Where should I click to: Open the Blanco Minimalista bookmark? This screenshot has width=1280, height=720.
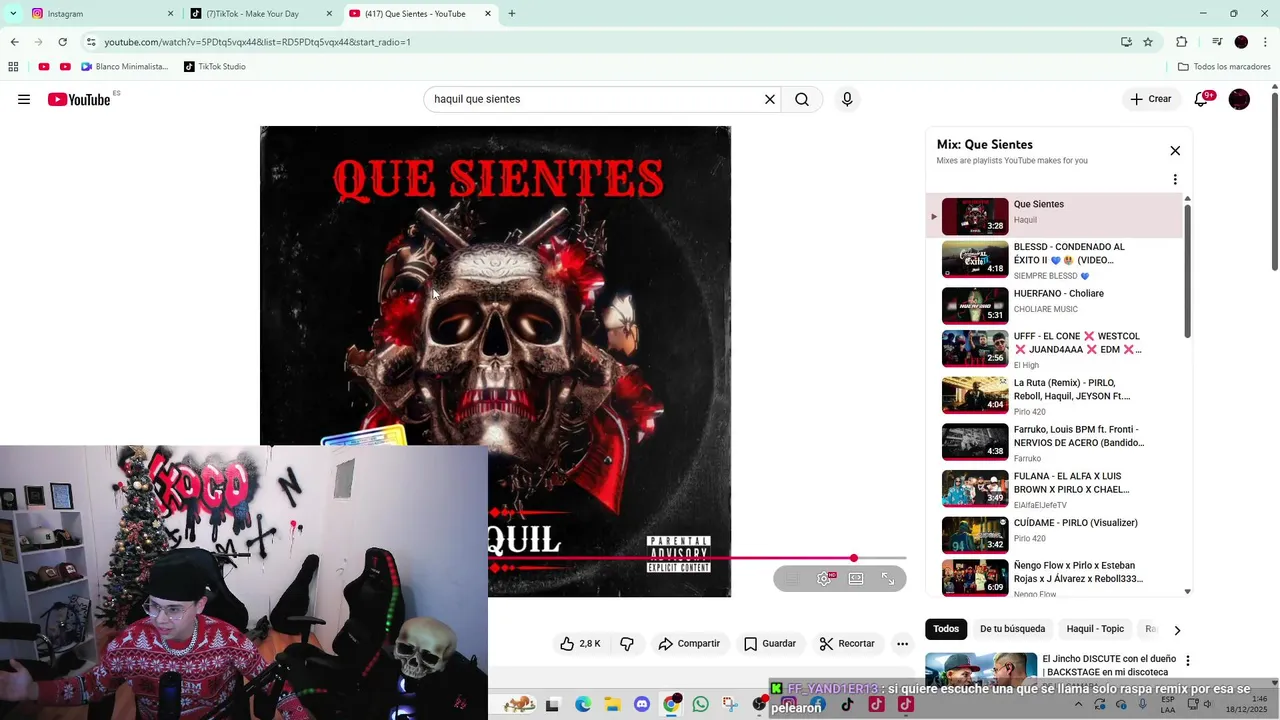[x=125, y=67]
